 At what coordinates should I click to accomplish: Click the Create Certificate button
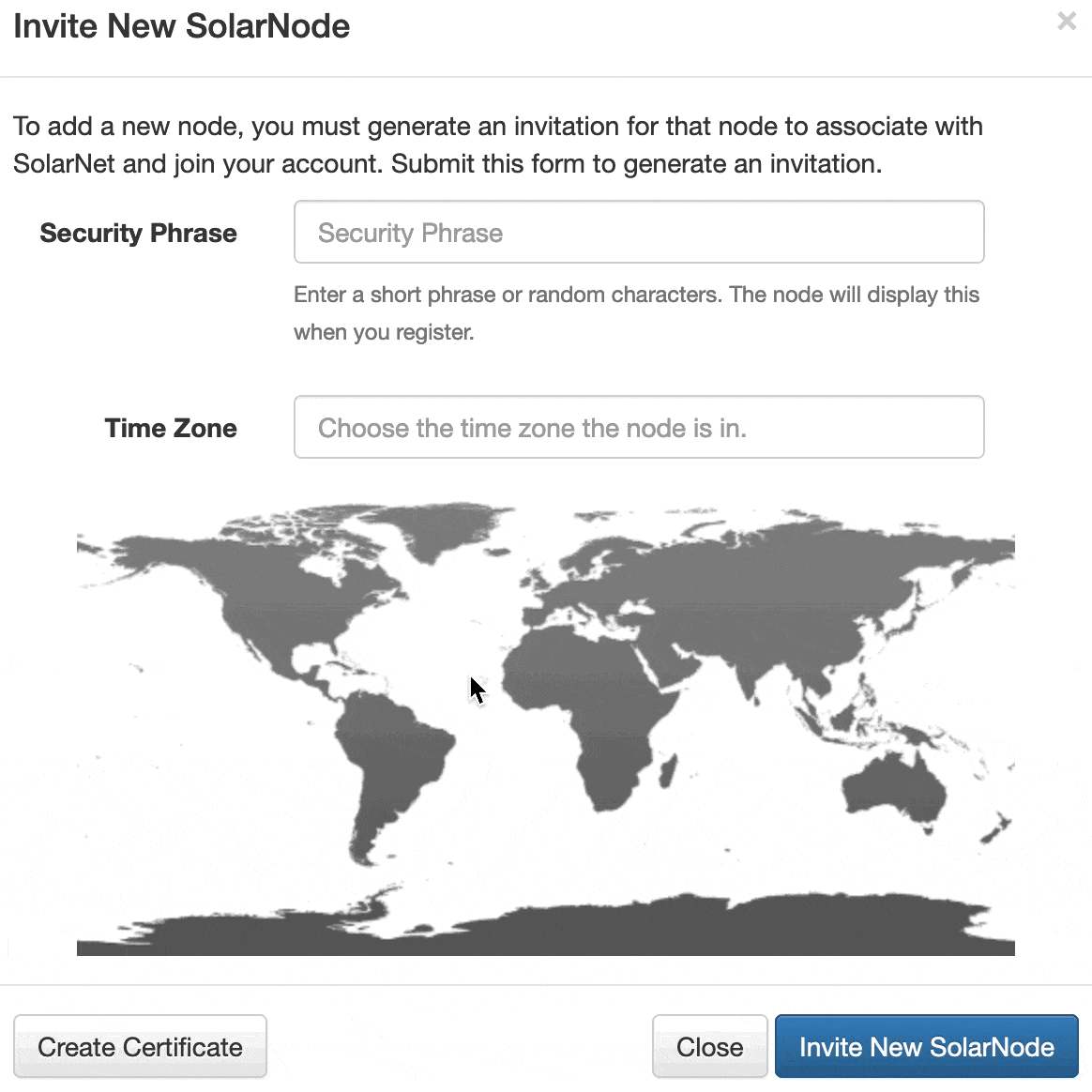click(140, 1046)
